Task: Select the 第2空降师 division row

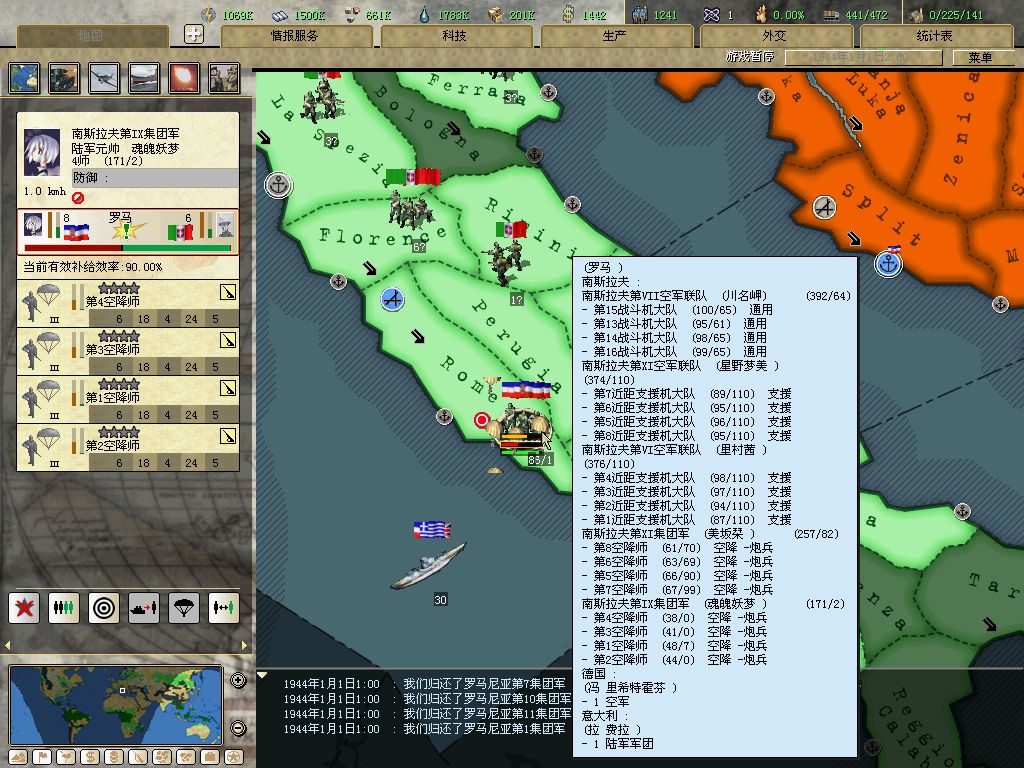Action: (128, 447)
